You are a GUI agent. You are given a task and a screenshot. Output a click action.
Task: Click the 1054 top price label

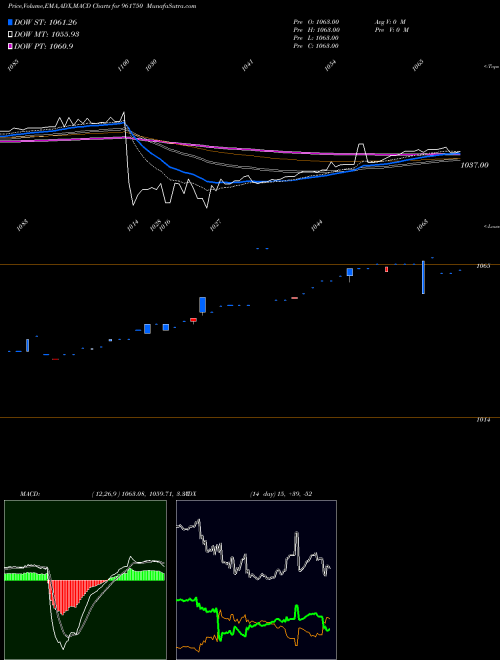pos(331,65)
